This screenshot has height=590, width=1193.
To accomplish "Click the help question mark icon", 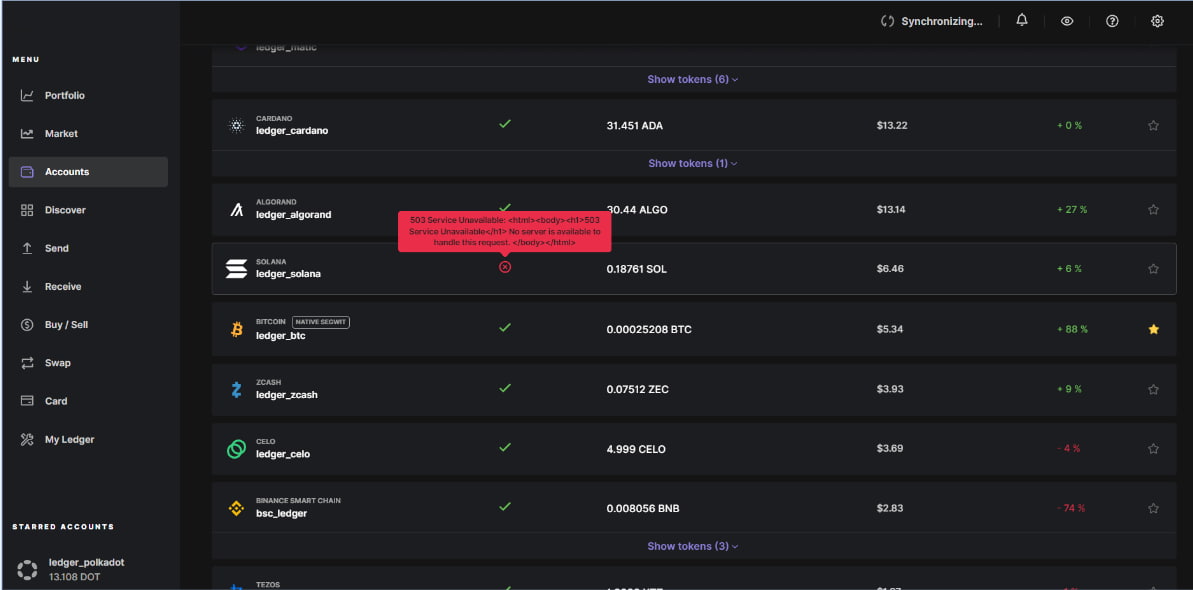I will click(x=1112, y=21).
